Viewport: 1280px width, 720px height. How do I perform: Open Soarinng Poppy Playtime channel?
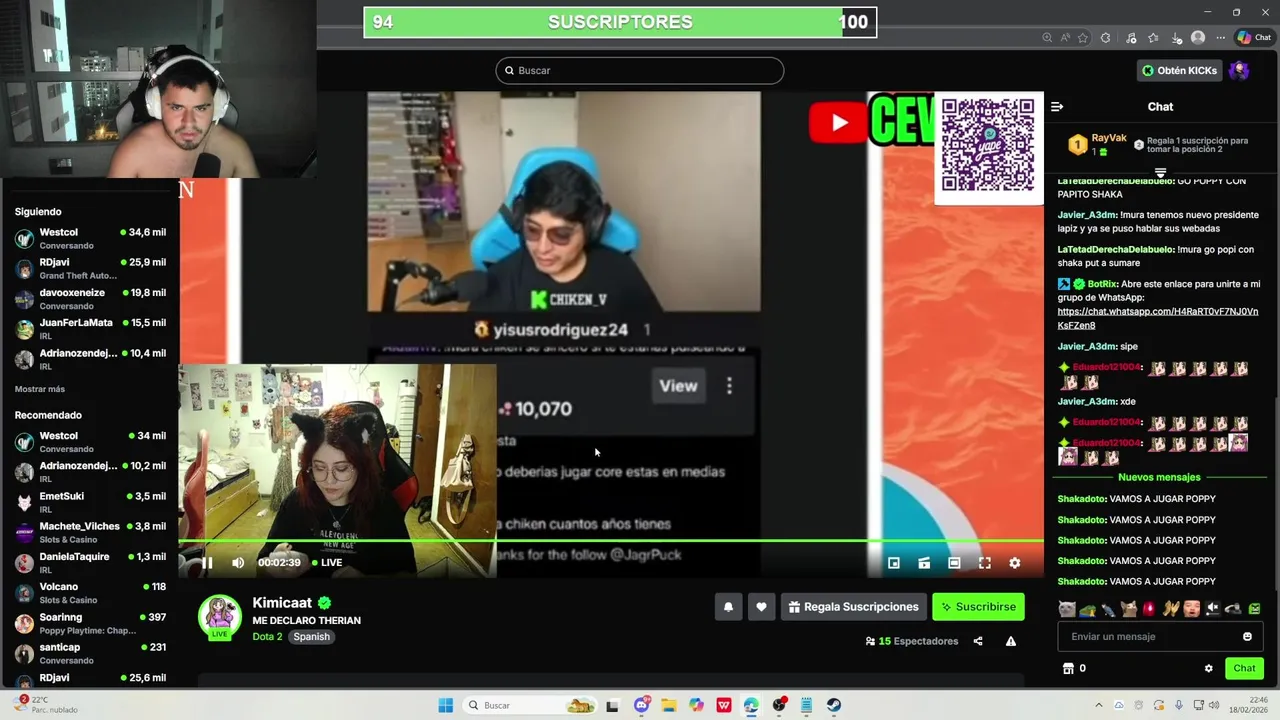point(90,623)
